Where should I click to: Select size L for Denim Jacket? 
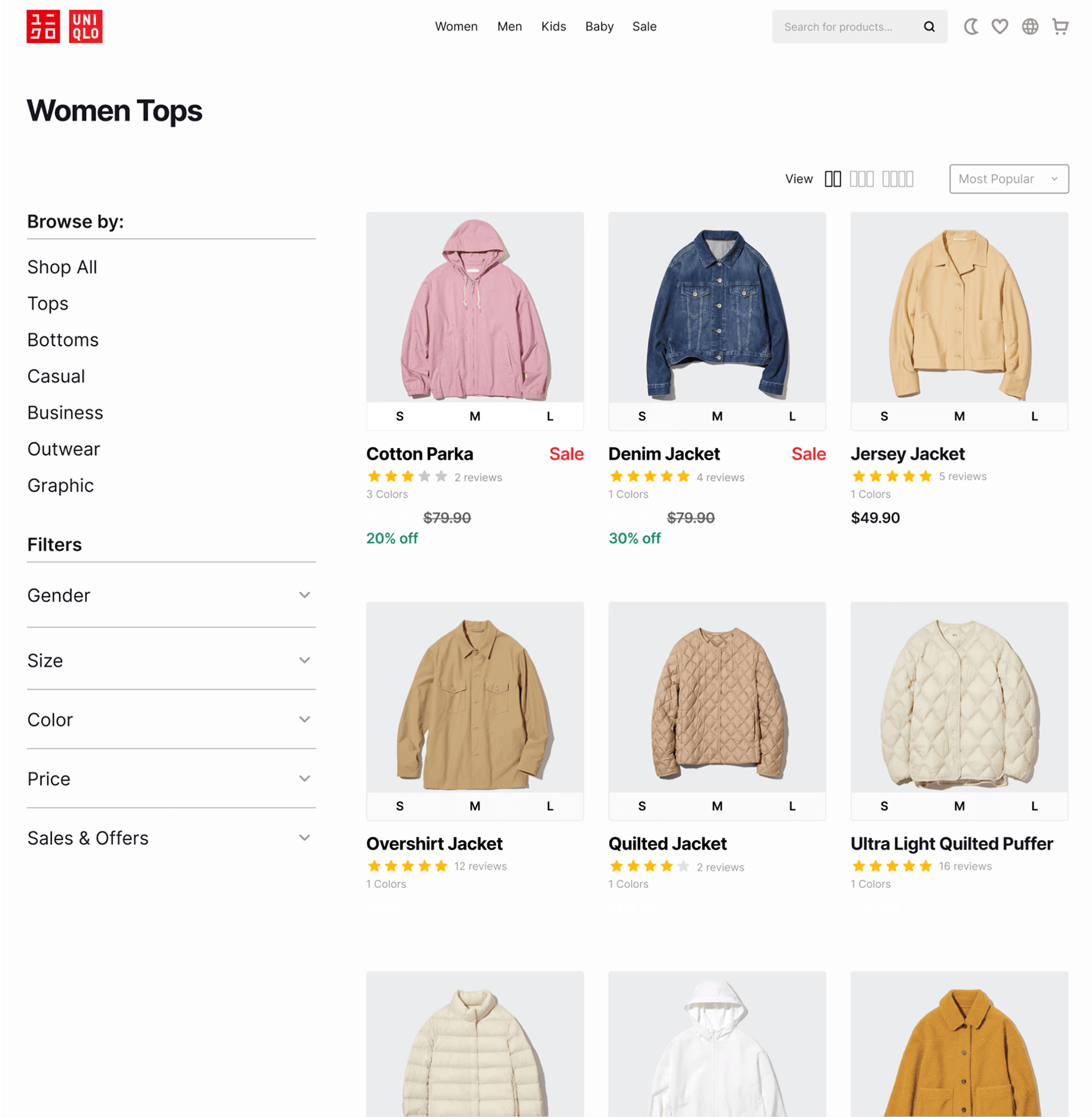792,416
